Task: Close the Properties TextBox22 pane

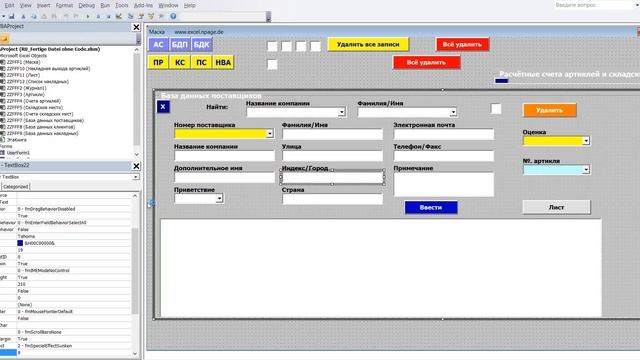Action: click(x=136, y=166)
